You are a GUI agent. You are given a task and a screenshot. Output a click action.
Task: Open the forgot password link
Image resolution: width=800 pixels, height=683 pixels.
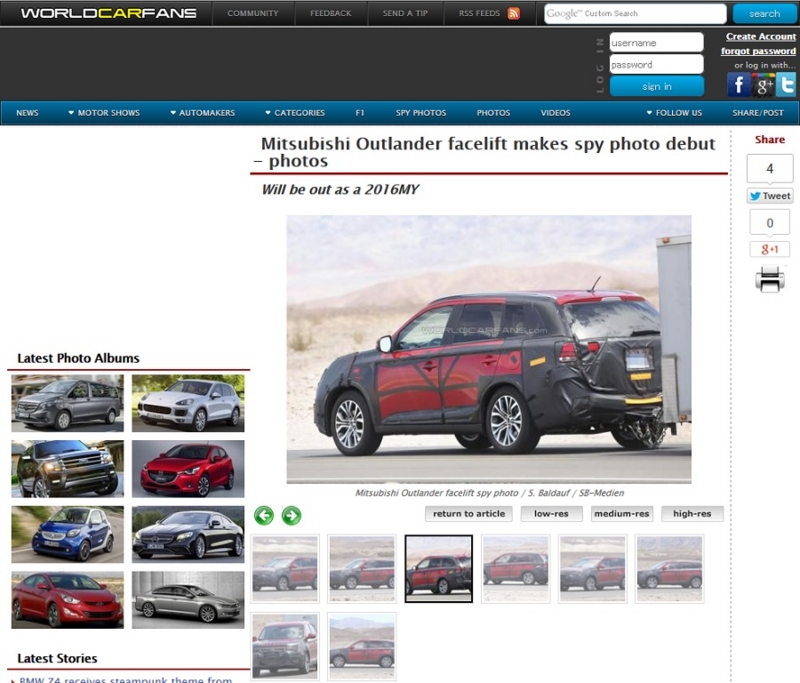[758, 51]
